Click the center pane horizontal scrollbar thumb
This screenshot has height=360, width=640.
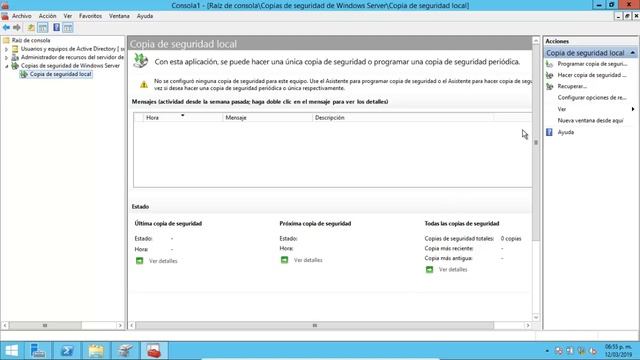(x=315, y=325)
